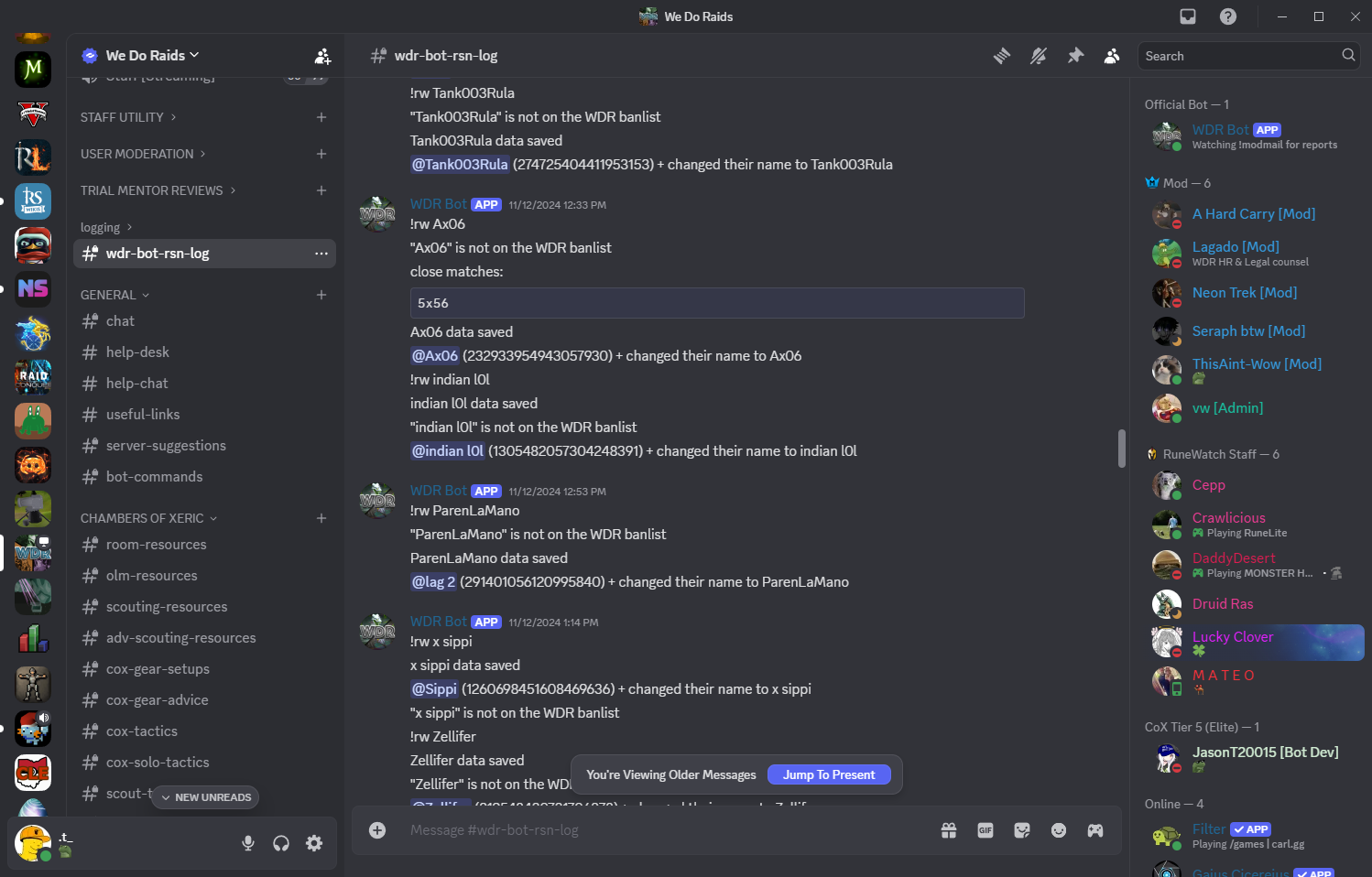Create channel in GENERAL category
The height and width of the screenshot is (877, 1372).
(x=321, y=295)
